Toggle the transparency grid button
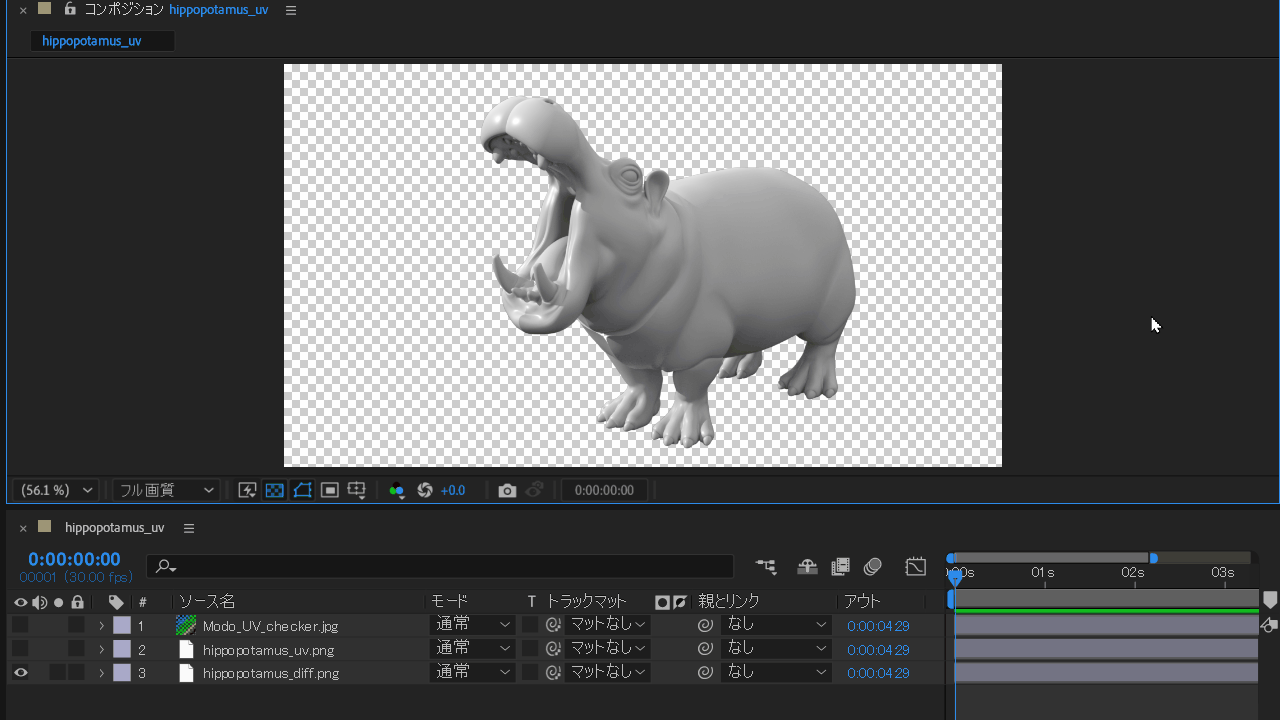1280x720 pixels. [x=275, y=490]
